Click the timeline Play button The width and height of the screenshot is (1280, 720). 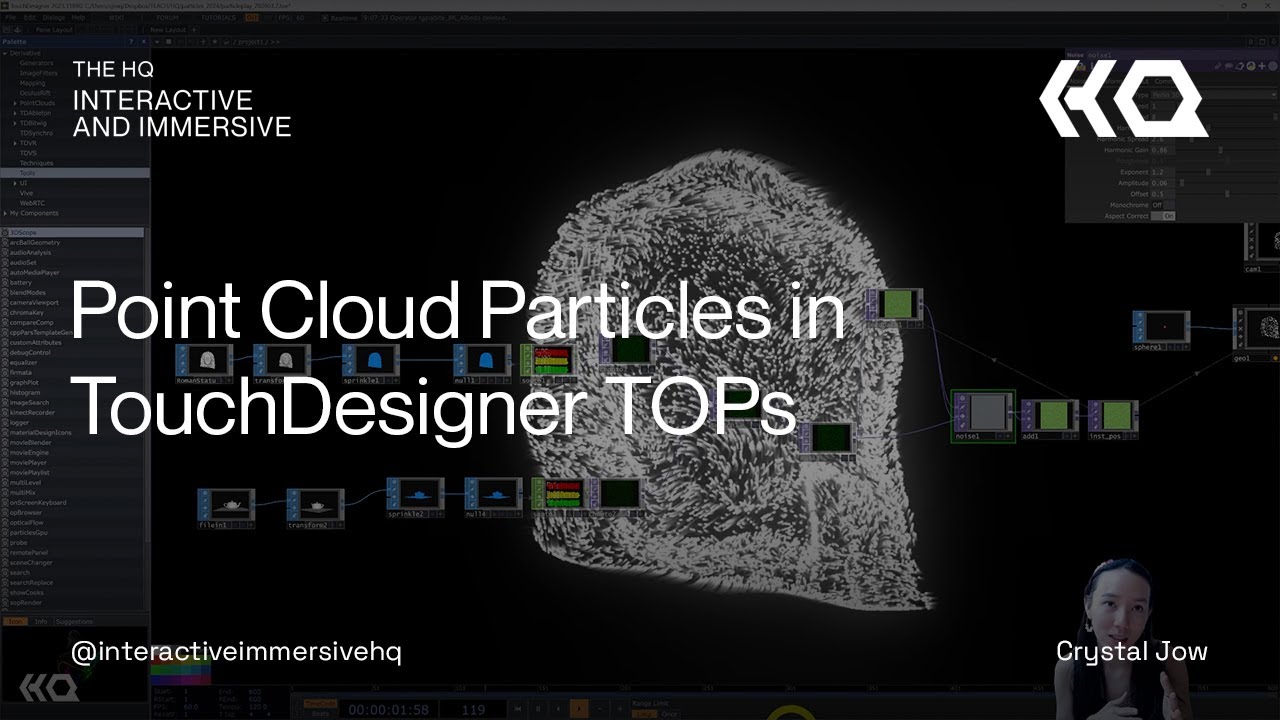pos(578,709)
